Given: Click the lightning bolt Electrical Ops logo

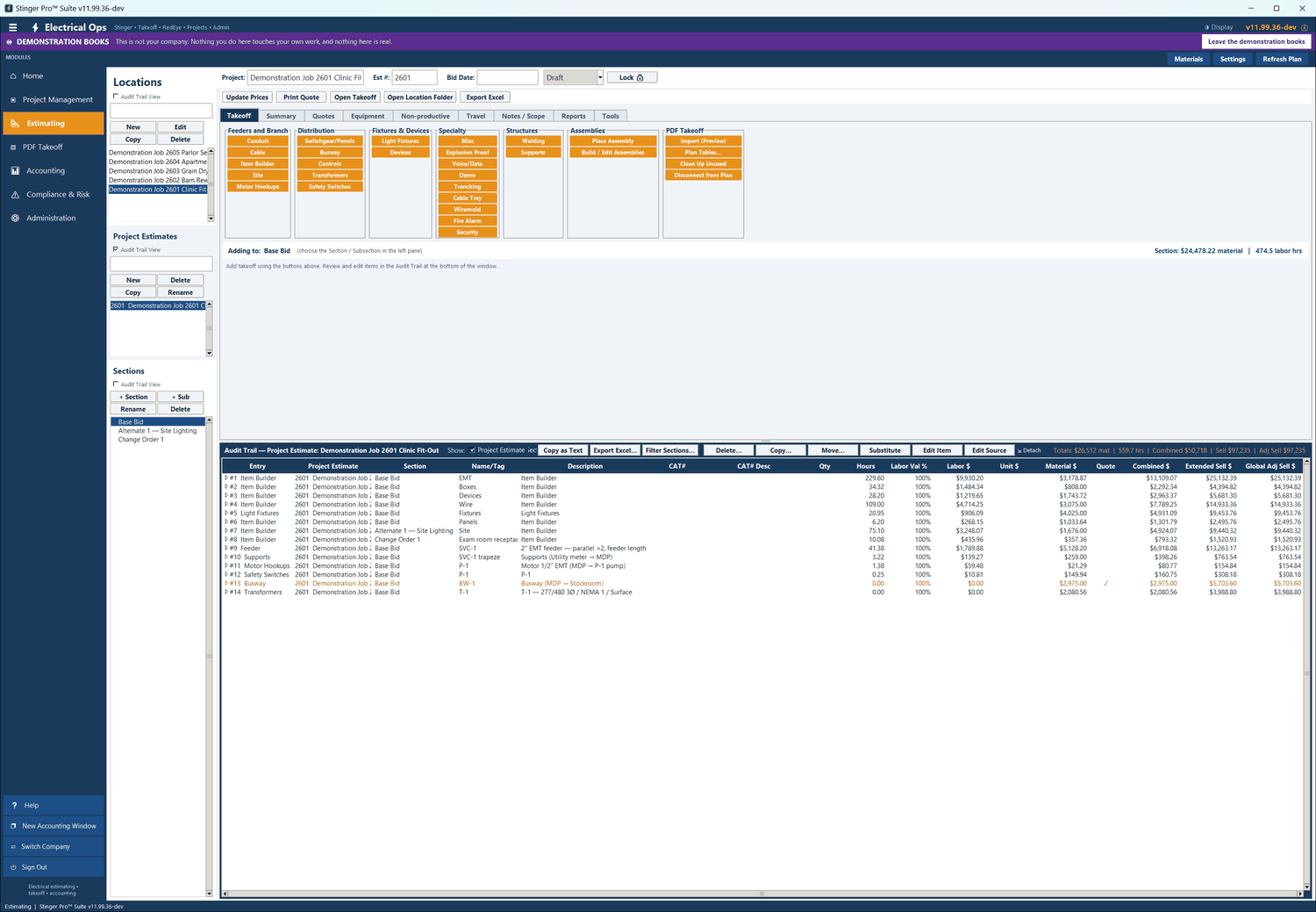Looking at the screenshot, I should click(x=35, y=27).
